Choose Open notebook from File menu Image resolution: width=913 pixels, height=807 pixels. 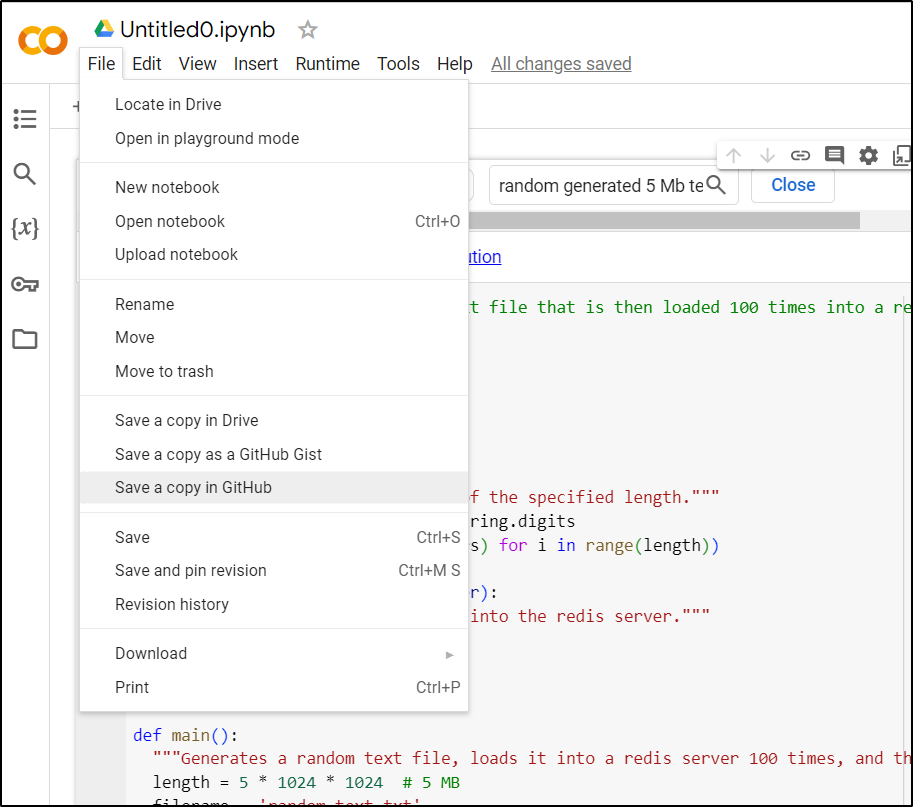tap(274, 221)
